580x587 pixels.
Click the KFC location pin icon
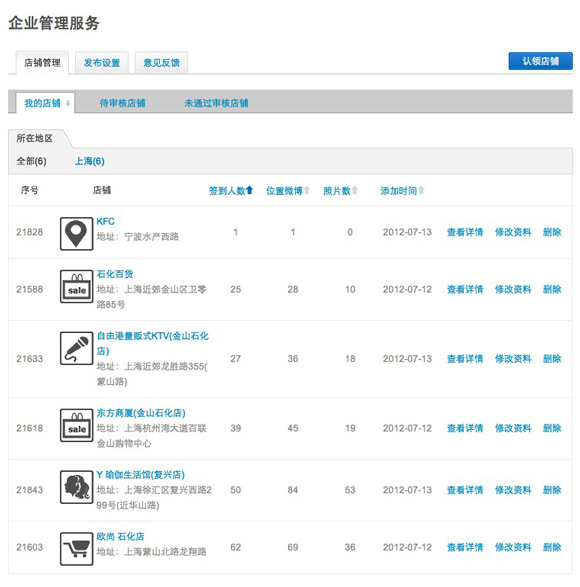coord(76,234)
